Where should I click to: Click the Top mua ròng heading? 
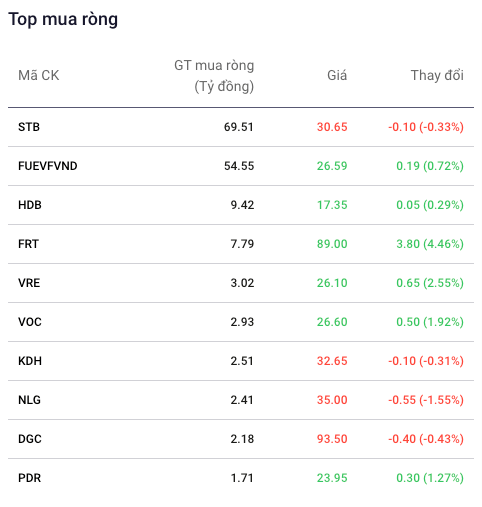point(63,19)
